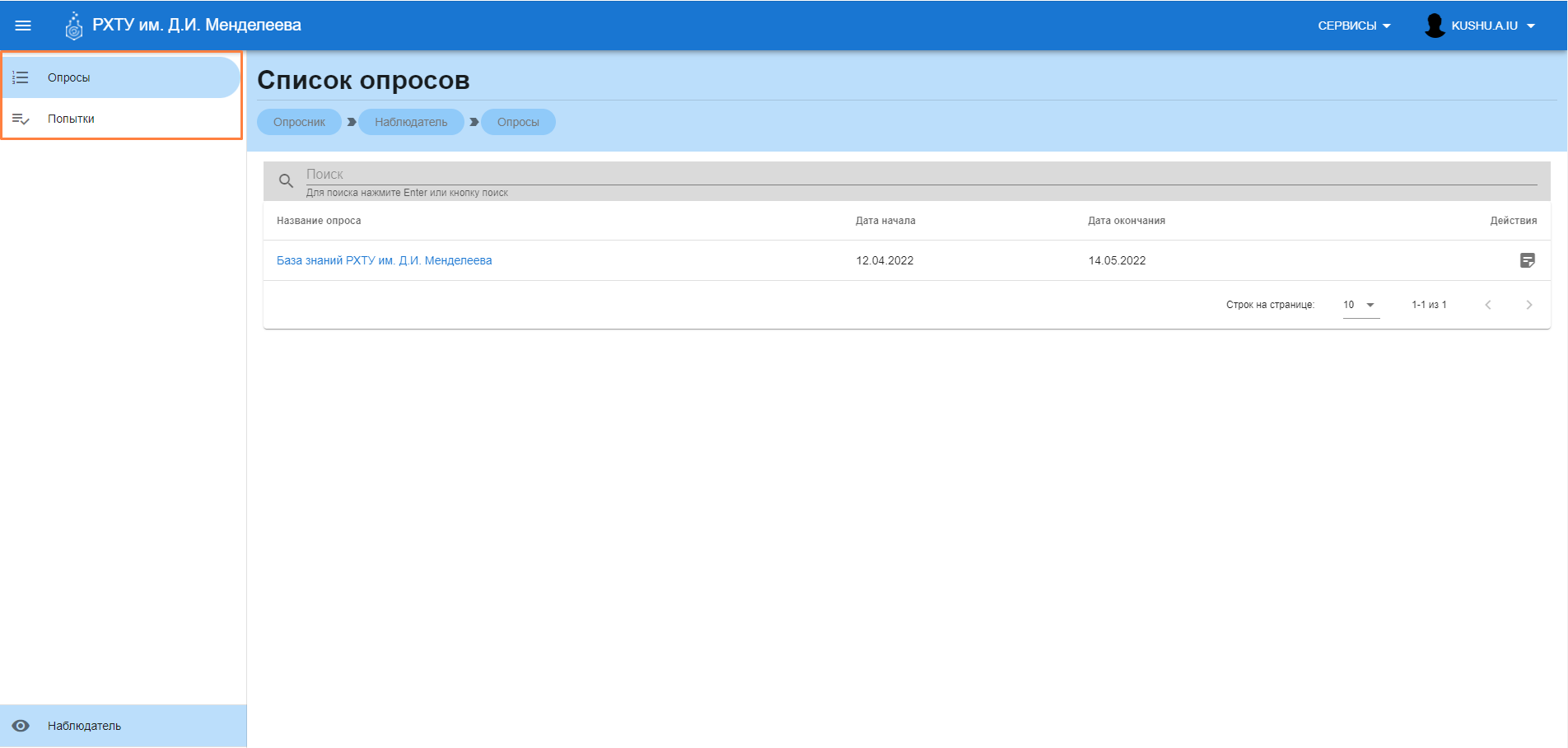
Task: Open the rows per page dropdown
Action: pyautogui.click(x=1360, y=305)
